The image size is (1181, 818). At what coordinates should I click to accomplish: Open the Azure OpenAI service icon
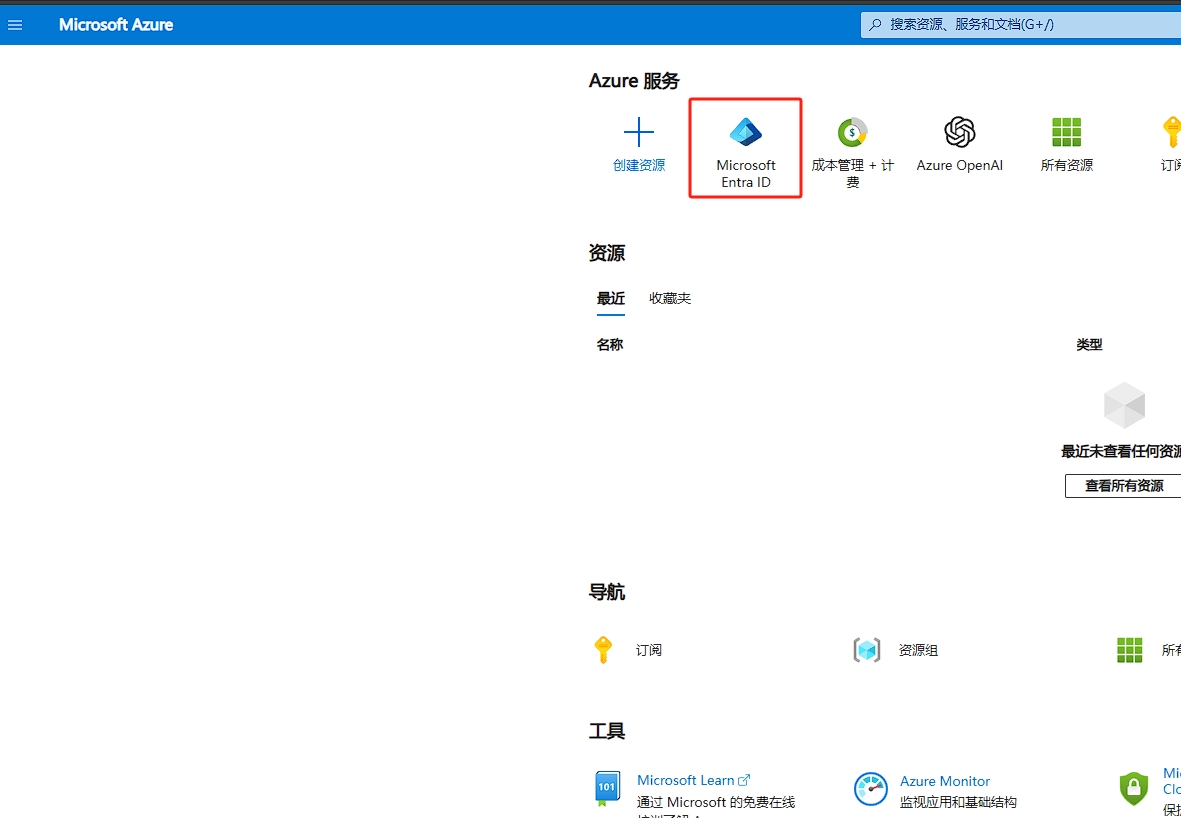coord(960,133)
